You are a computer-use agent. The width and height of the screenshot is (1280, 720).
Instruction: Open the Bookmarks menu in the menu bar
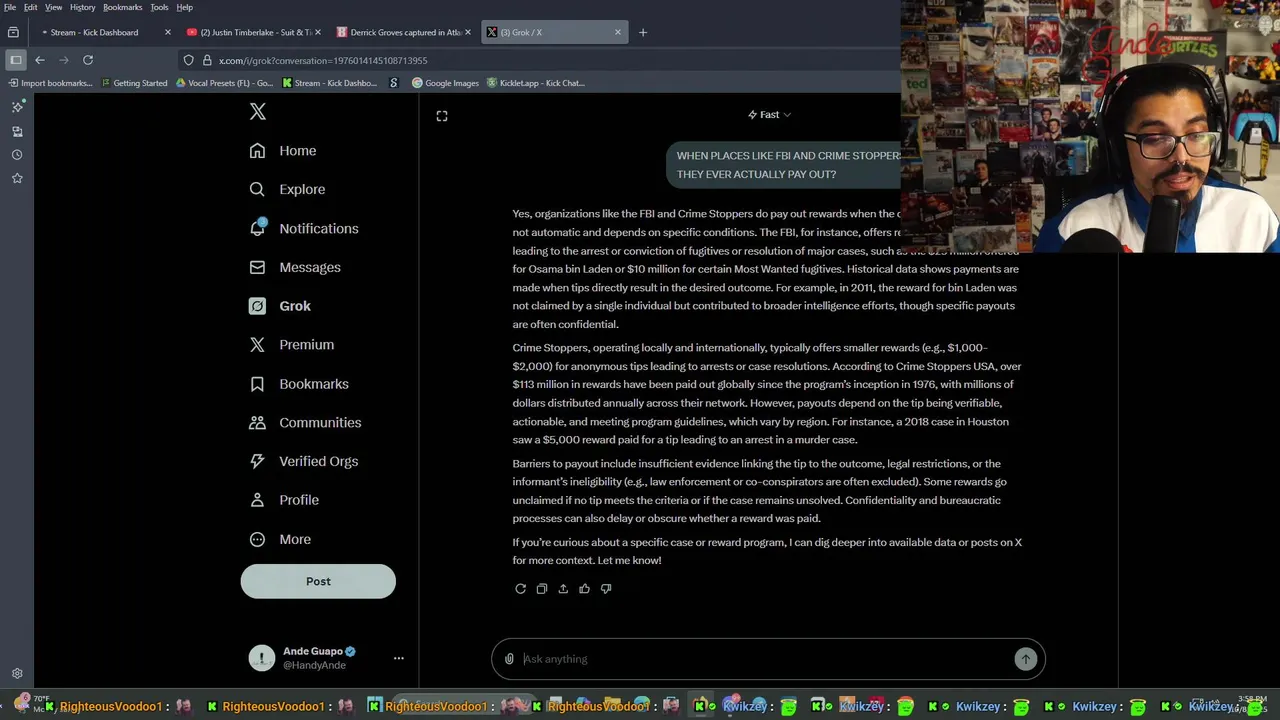point(123,7)
